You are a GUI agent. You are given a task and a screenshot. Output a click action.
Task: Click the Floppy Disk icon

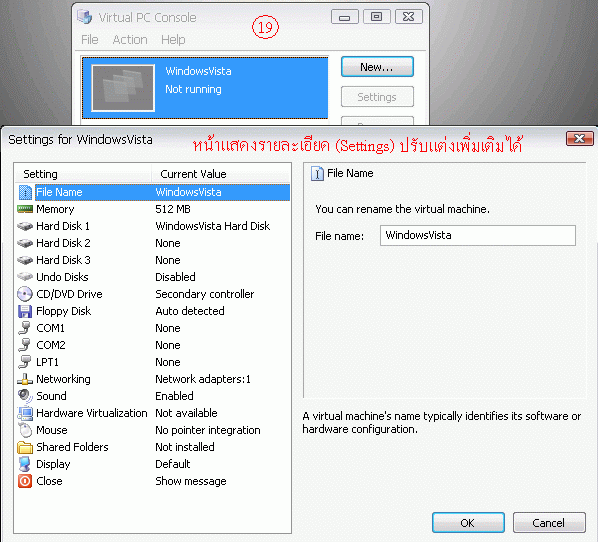click(25, 311)
